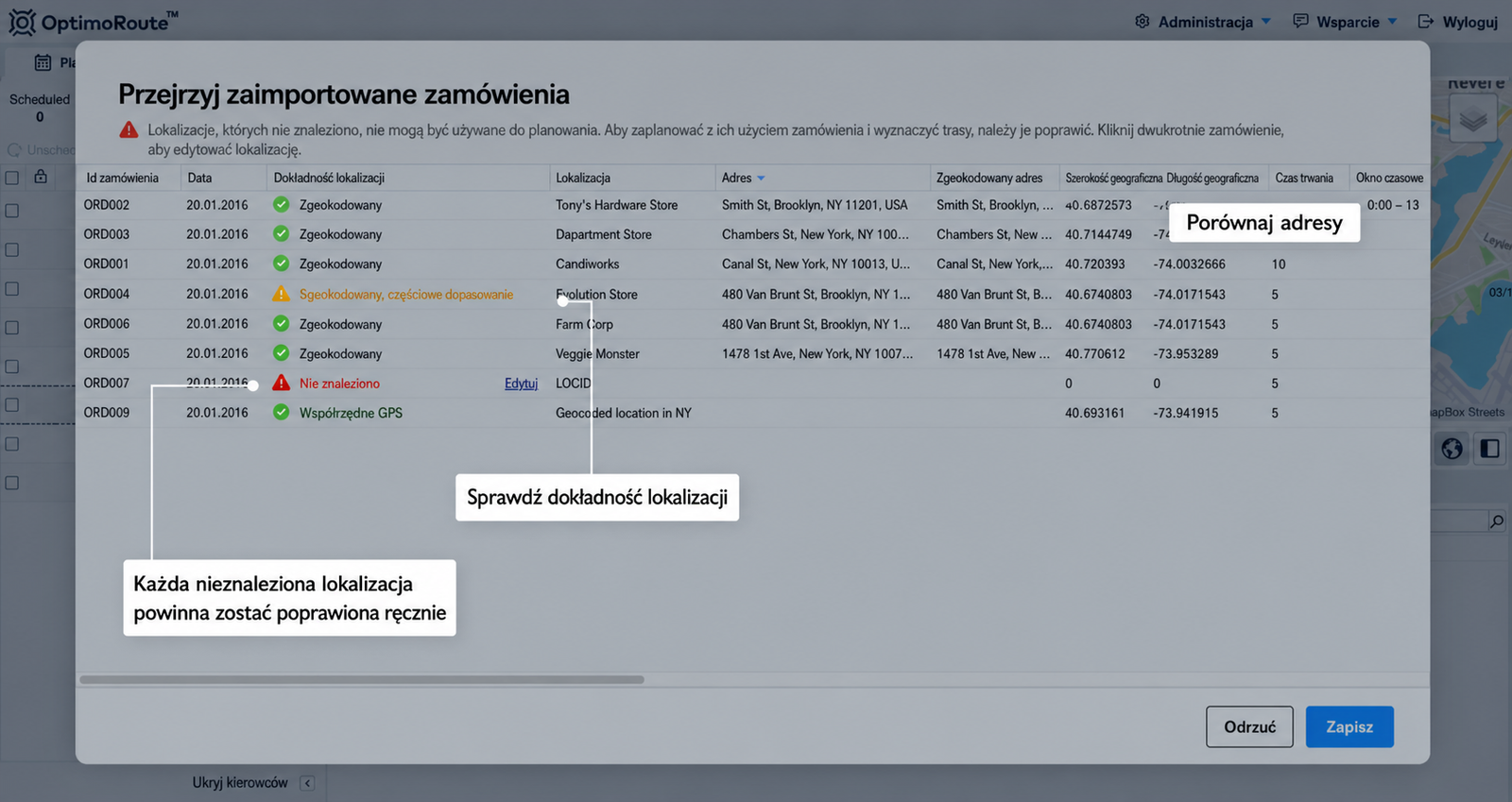Image resolution: width=1512 pixels, height=802 pixels.
Task: Click the green check icon for ORD009
Action: [x=281, y=412]
